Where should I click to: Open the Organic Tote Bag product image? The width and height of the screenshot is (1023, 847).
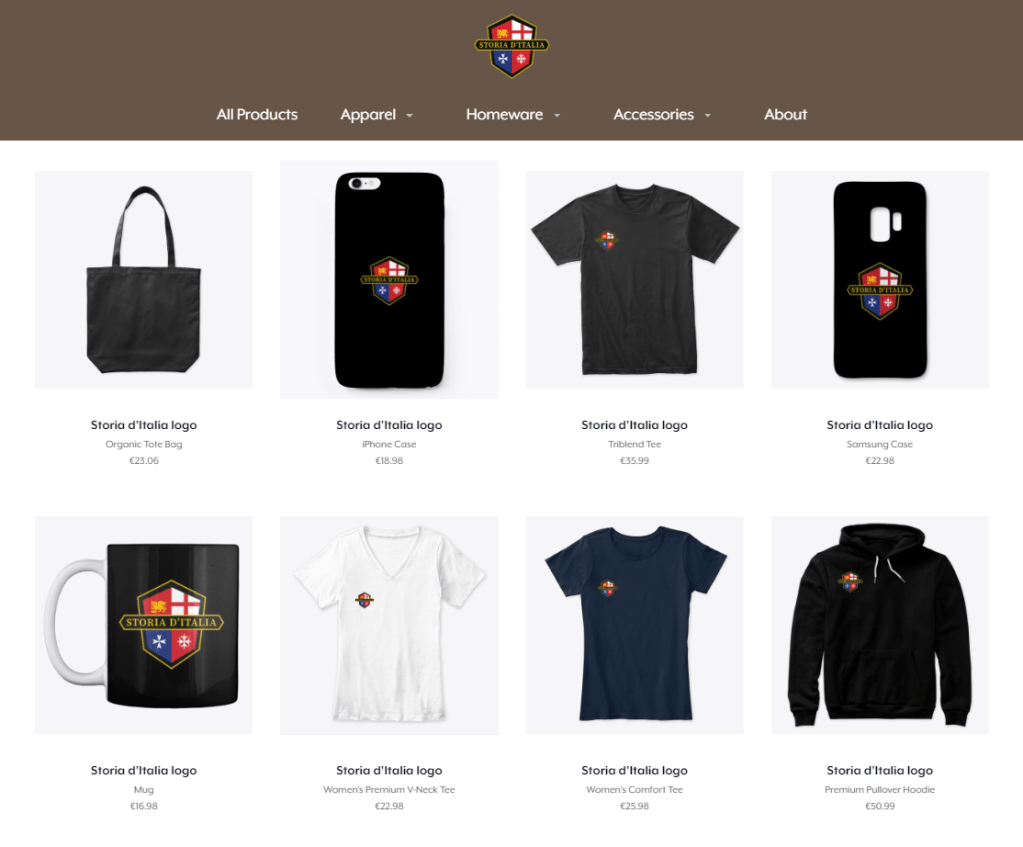point(144,280)
